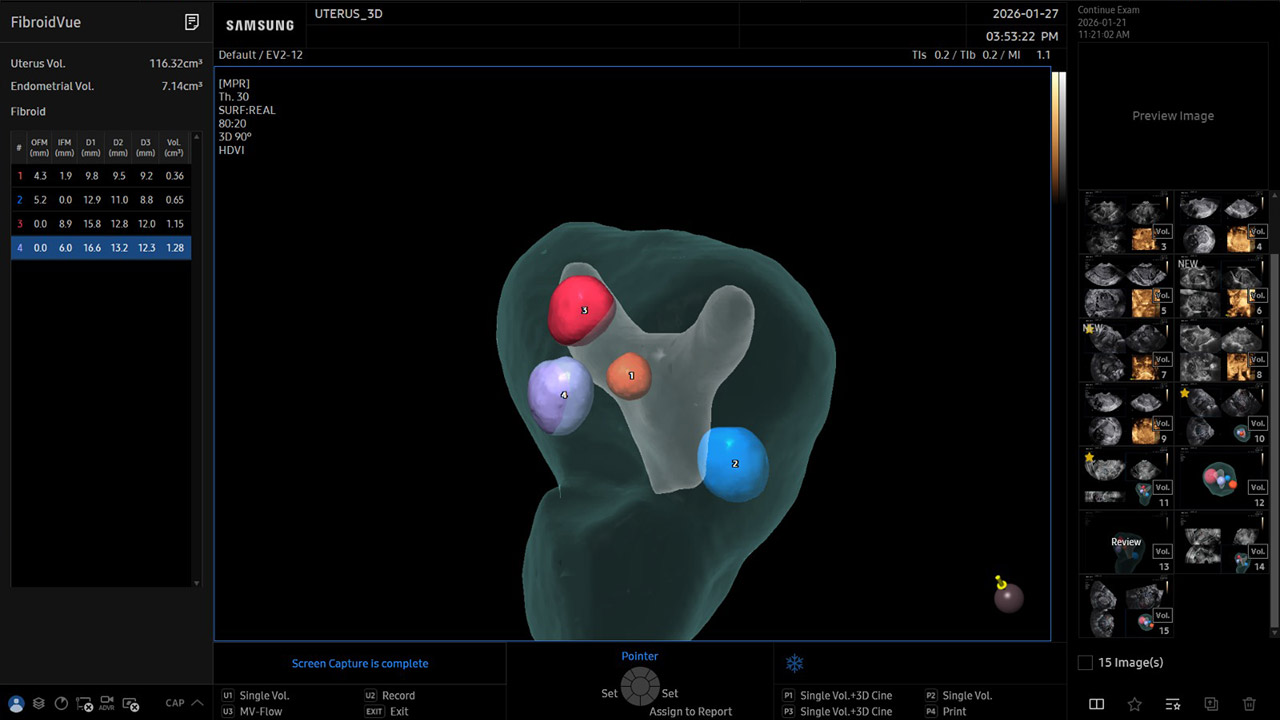Click the U2 Record key
The image size is (1280, 720).
click(390, 695)
